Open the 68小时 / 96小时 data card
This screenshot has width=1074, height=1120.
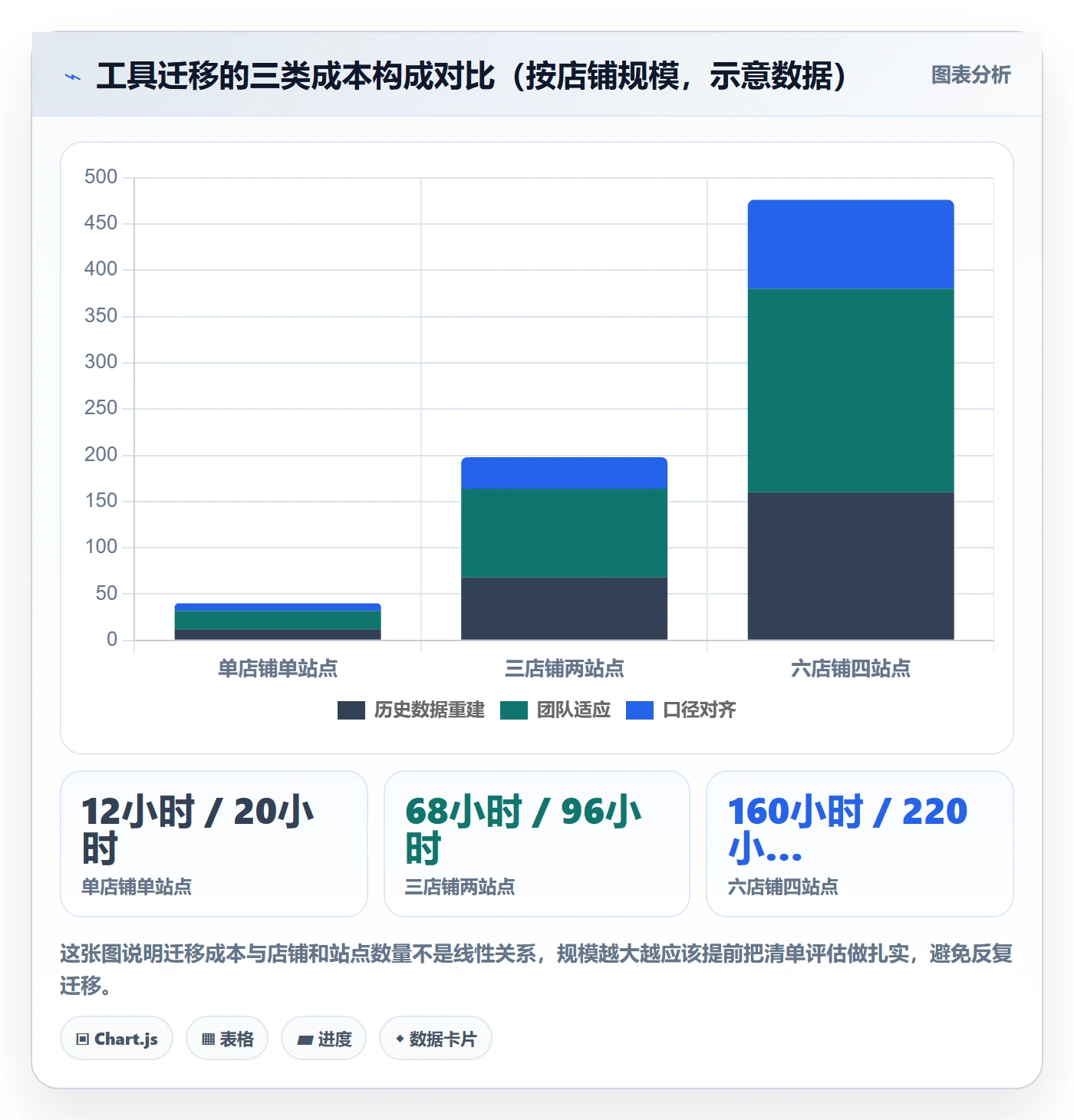coord(537,844)
